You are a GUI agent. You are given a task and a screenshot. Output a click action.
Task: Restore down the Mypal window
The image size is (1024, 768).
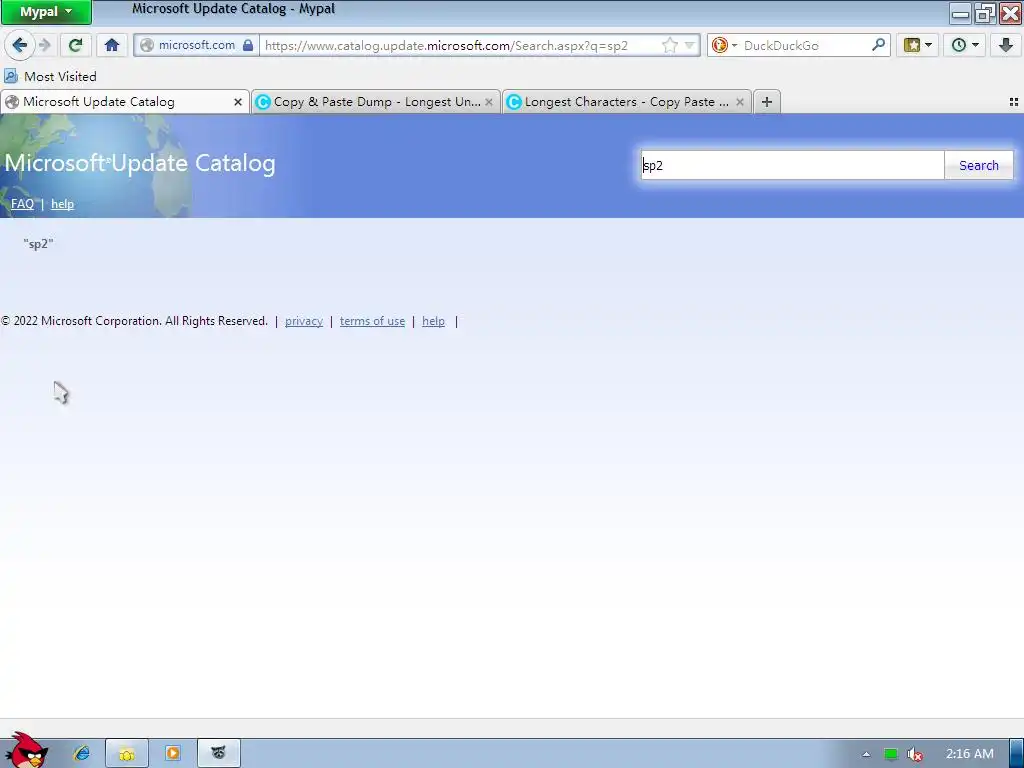pyautogui.click(x=985, y=12)
